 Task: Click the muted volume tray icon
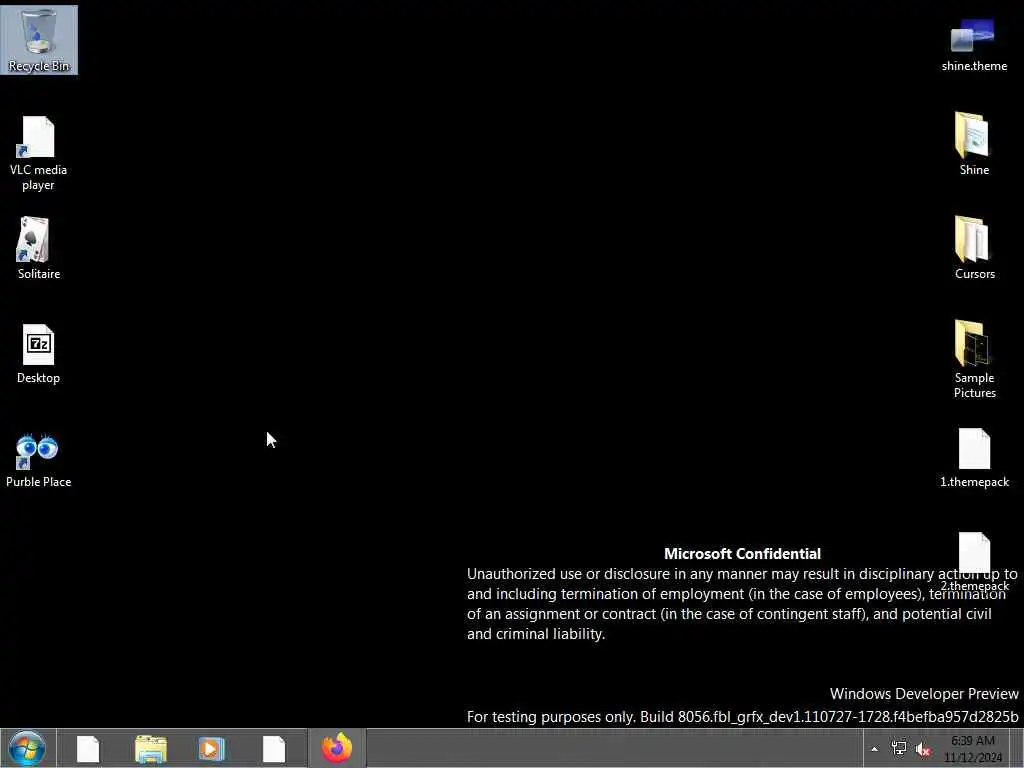pos(923,749)
